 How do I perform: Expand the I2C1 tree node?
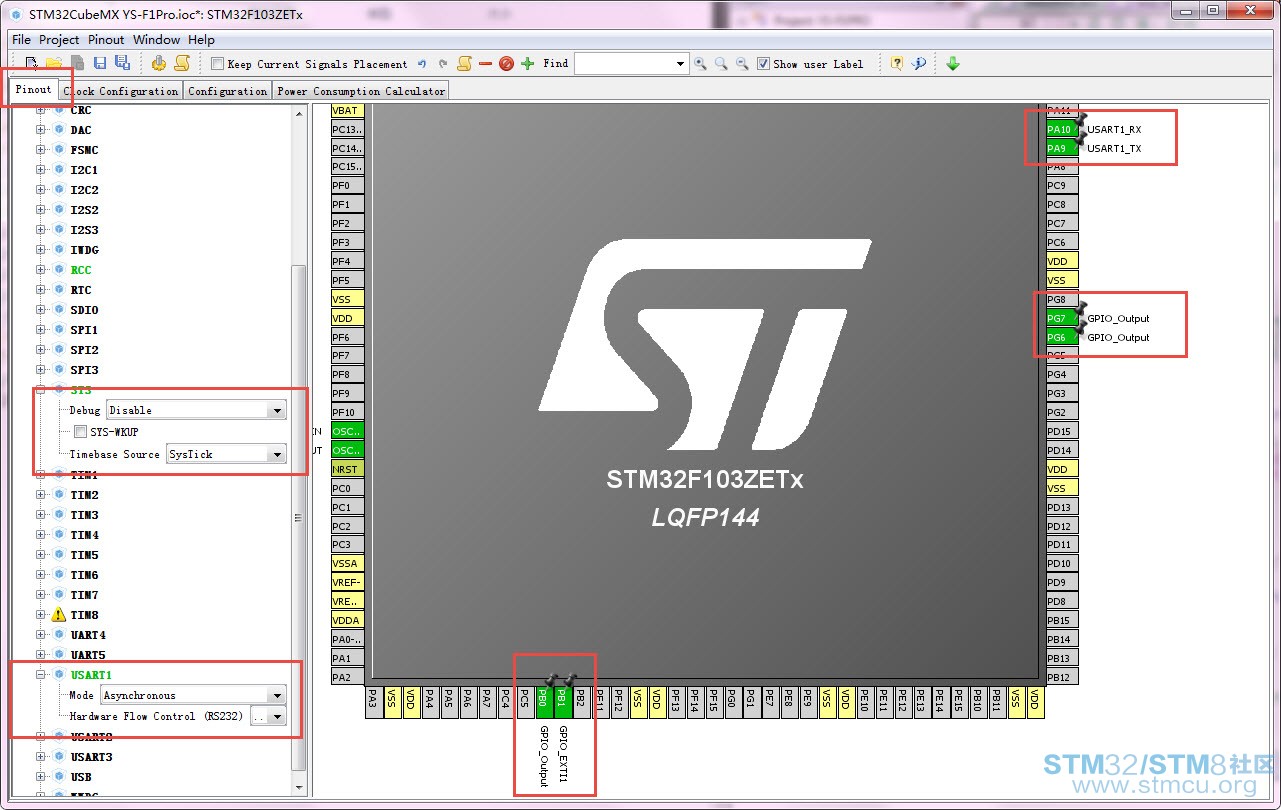tap(41, 170)
